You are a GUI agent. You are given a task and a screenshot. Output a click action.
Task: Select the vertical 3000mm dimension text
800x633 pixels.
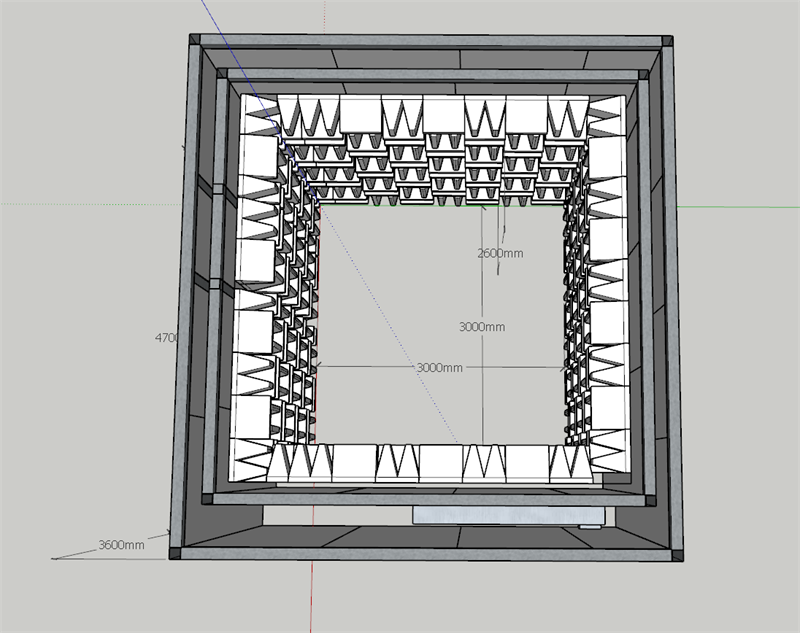[482, 327]
